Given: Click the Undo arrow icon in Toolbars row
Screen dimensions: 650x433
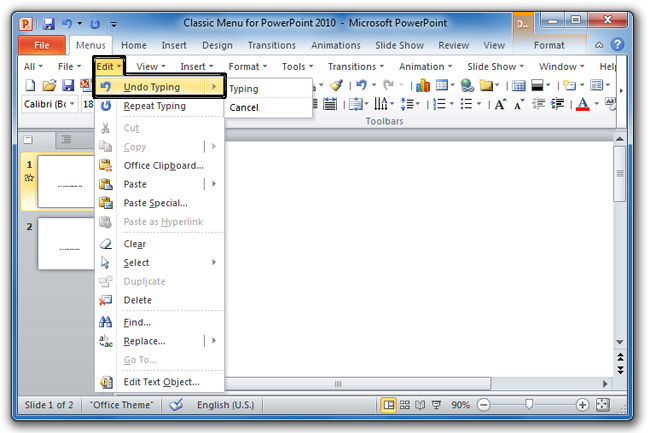Looking at the screenshot, I should [361, 85].
